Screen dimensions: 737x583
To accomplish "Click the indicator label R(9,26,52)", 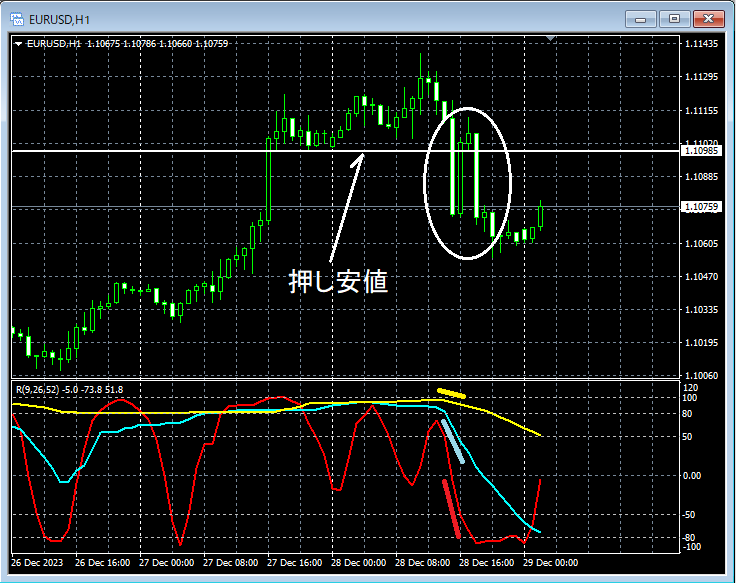I will [38, 390].
